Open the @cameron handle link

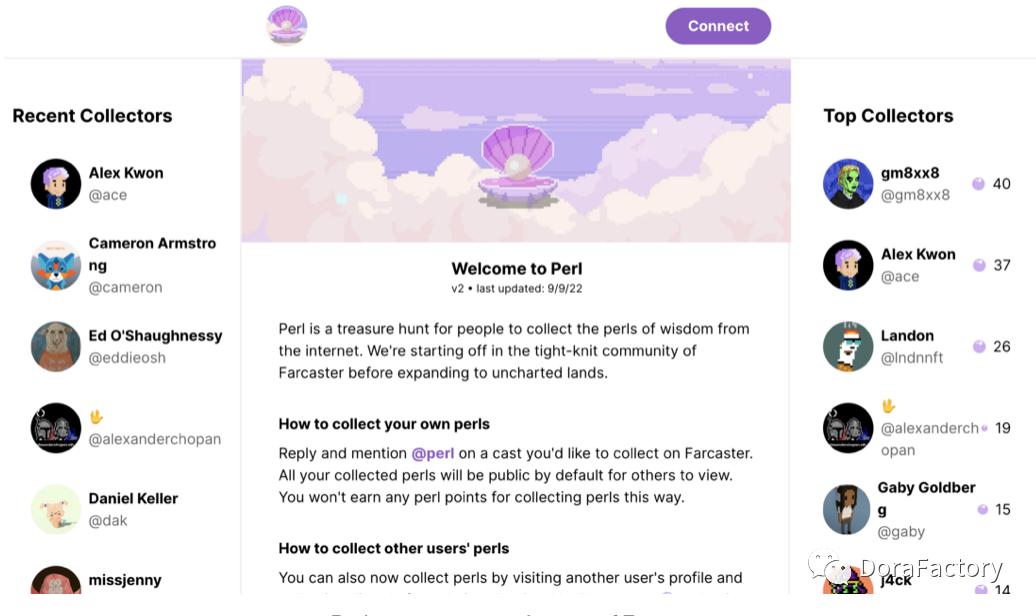[x=125, y=287]
